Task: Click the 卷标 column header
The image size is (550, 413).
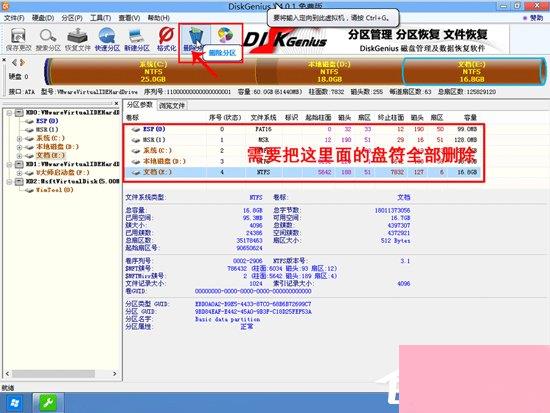Action: point(133,118)
